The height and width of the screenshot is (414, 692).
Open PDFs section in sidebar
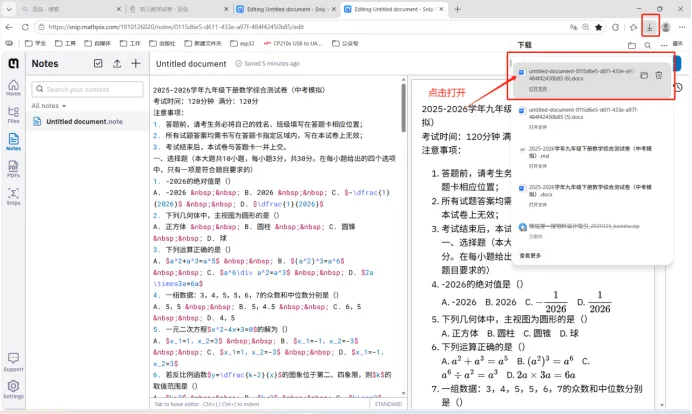[x=13, y=169]
